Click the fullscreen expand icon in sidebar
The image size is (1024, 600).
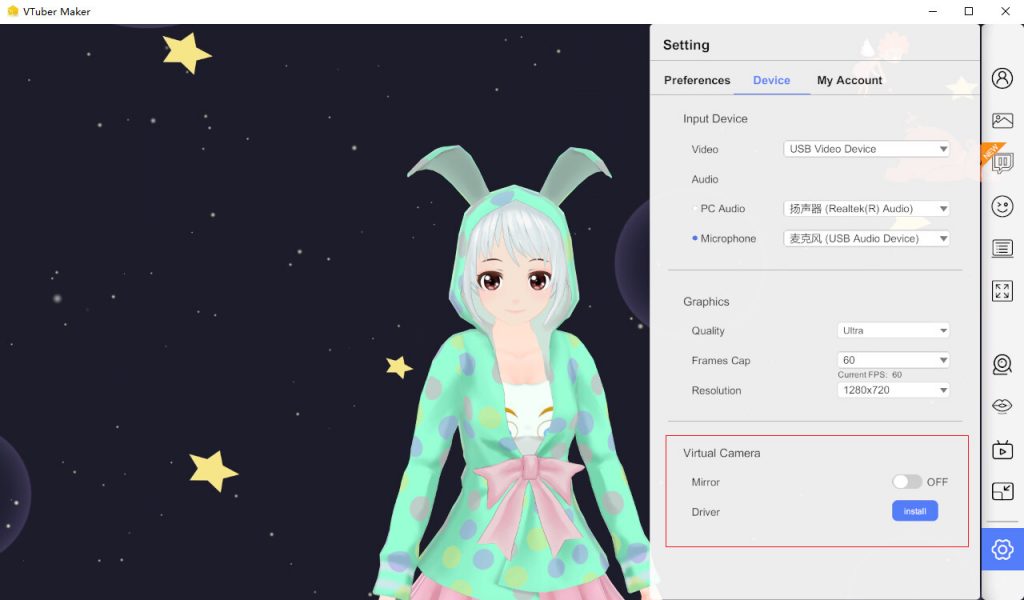1002,290
